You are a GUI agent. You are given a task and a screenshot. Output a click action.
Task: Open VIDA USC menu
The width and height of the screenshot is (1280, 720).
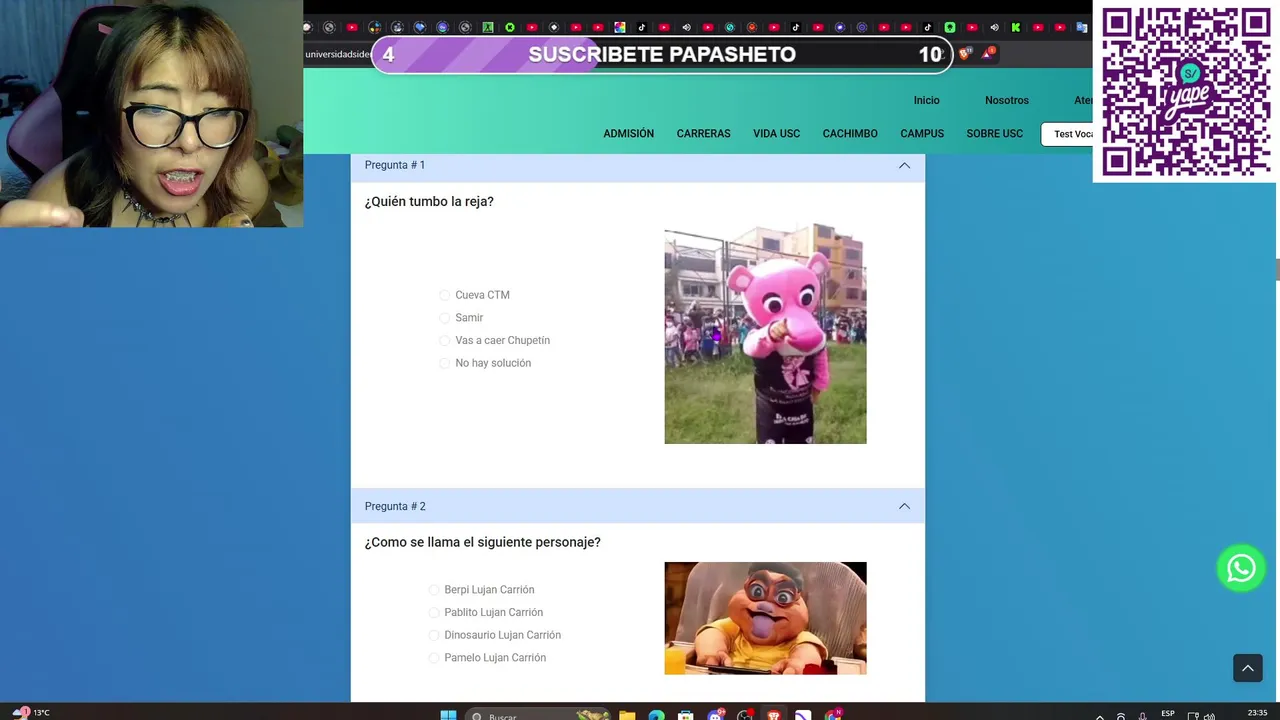click(x=776, y=134)
